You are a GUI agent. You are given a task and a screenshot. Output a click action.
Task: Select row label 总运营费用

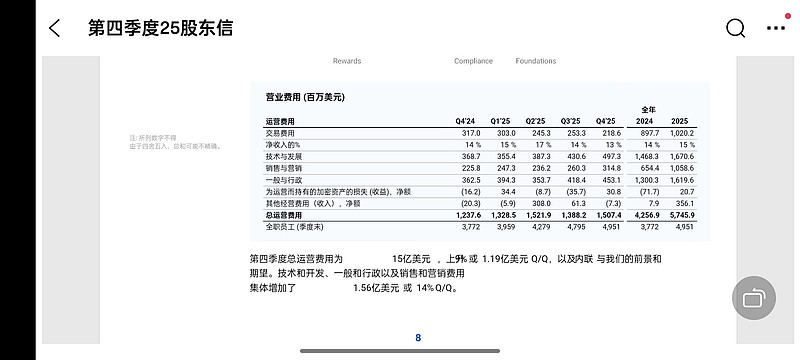coord(284,215)
